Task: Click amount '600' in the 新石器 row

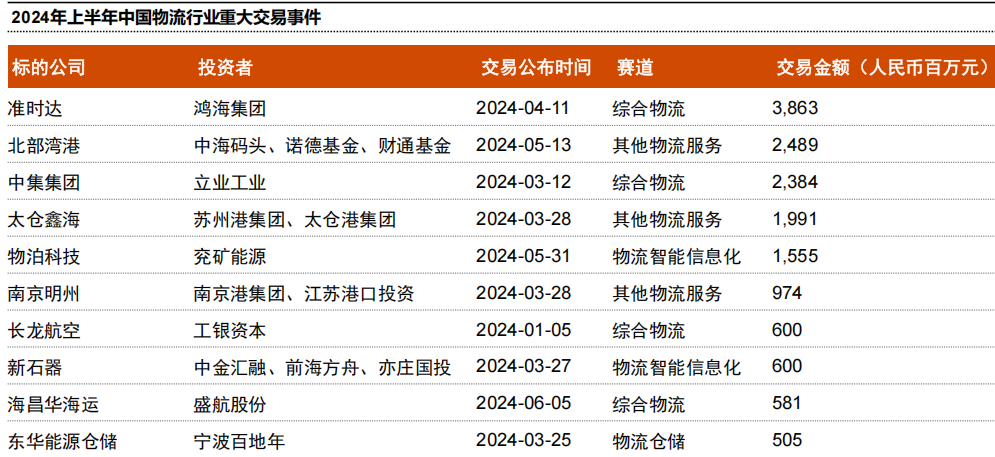Action: click(x=787, y=367)
